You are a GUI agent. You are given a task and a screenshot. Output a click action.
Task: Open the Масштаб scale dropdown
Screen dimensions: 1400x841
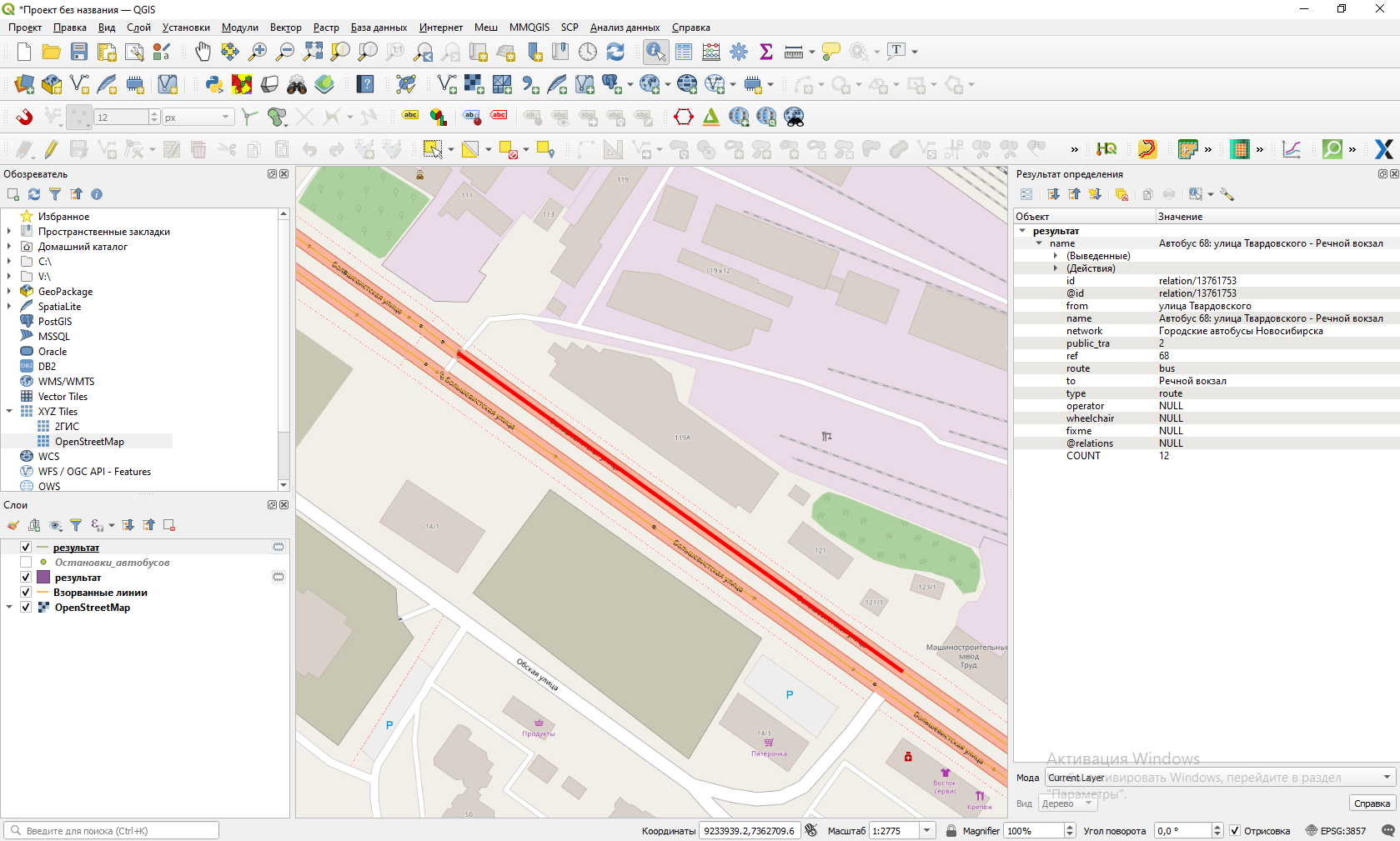point(926,831)
